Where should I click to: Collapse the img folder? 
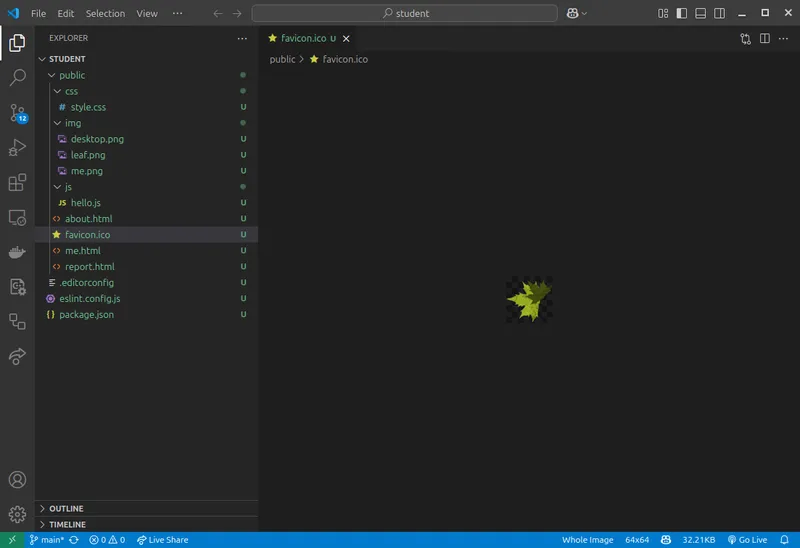146,123
